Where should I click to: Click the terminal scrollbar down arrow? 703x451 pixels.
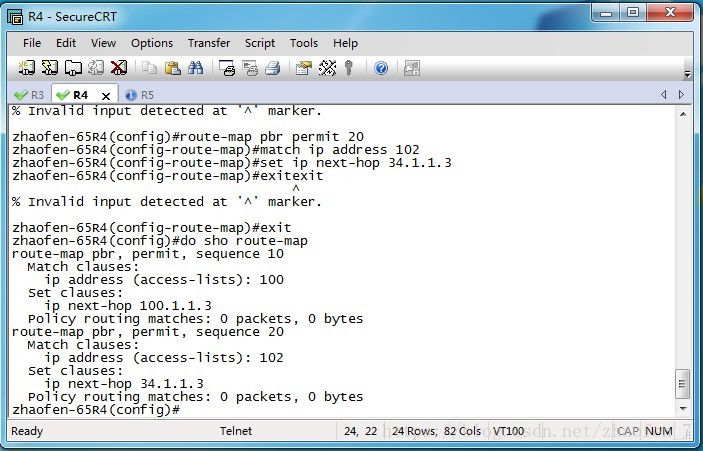(x=683, y=408)
